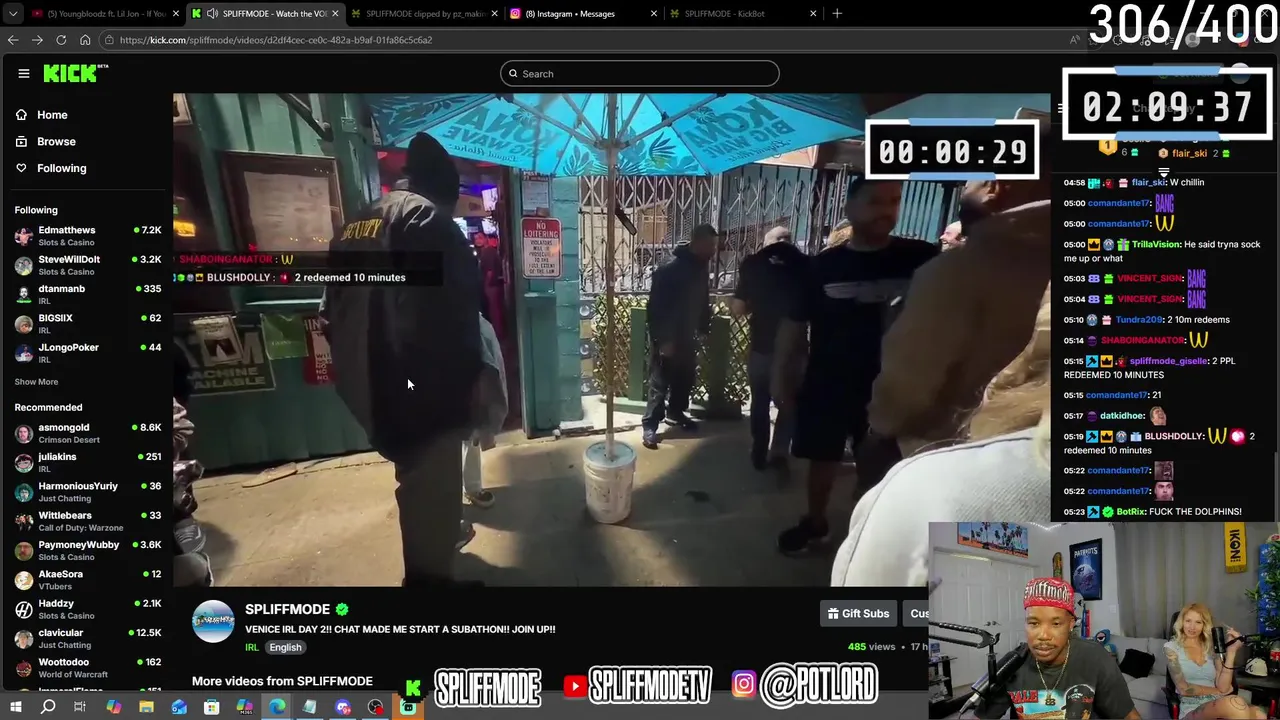Expand Following list with Show more
Screen dimensions: 1280x720
pyautogui.click(x=36, y=382)
